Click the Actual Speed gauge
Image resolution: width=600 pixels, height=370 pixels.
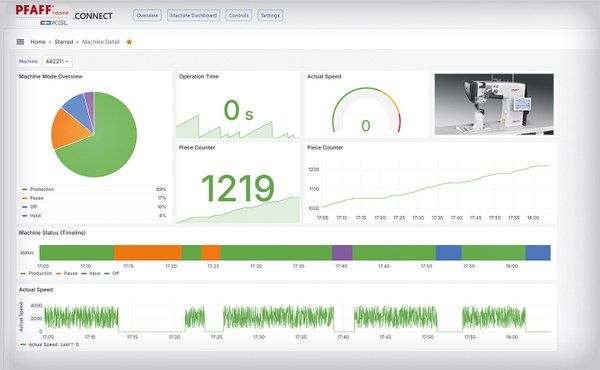tap(366, 111)
